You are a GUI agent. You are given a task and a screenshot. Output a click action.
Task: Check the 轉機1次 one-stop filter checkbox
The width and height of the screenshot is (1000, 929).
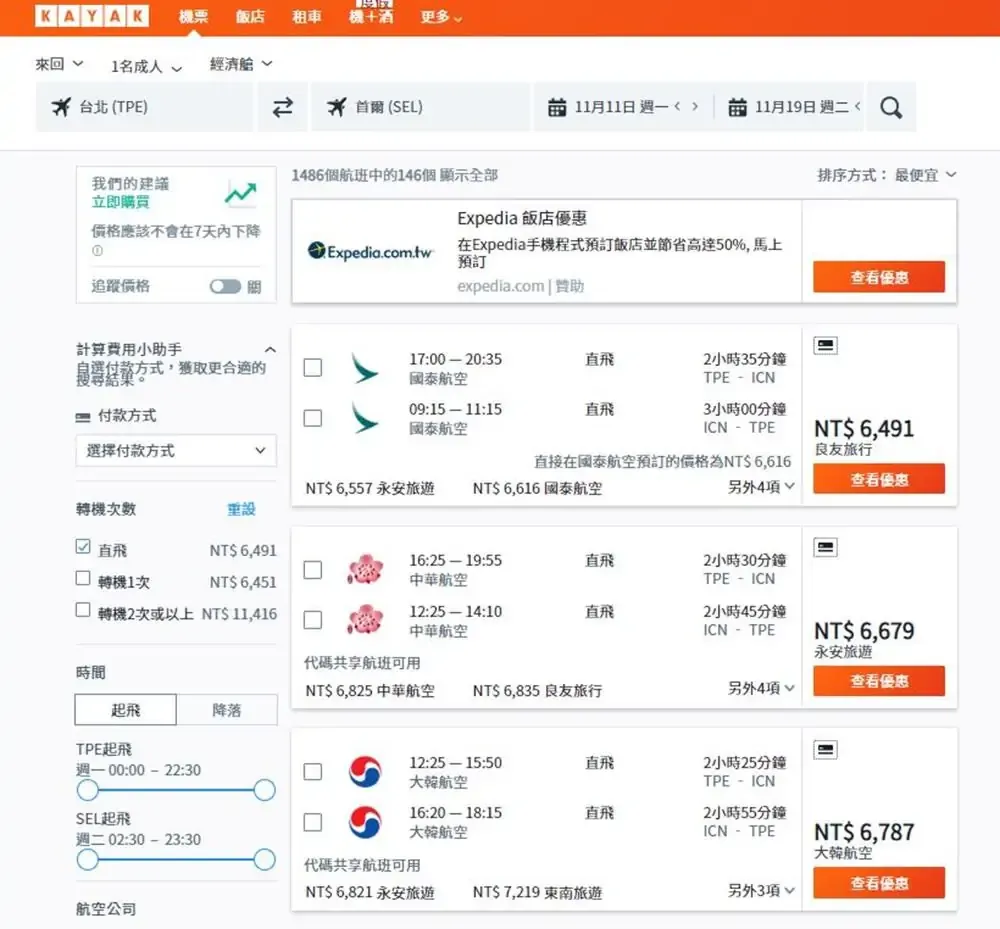83,579
